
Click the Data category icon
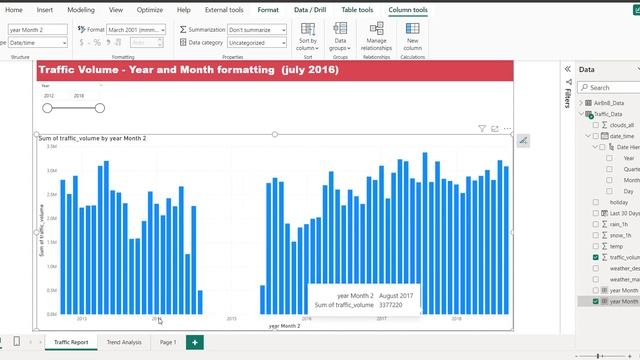click(183, 42)
